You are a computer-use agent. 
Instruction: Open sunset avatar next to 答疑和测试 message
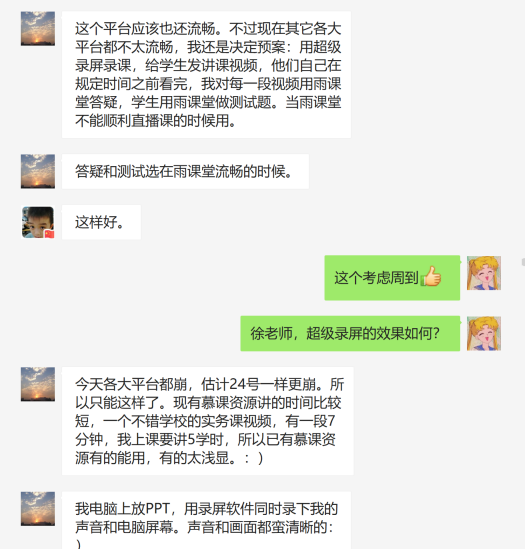(x=38, y=171)
